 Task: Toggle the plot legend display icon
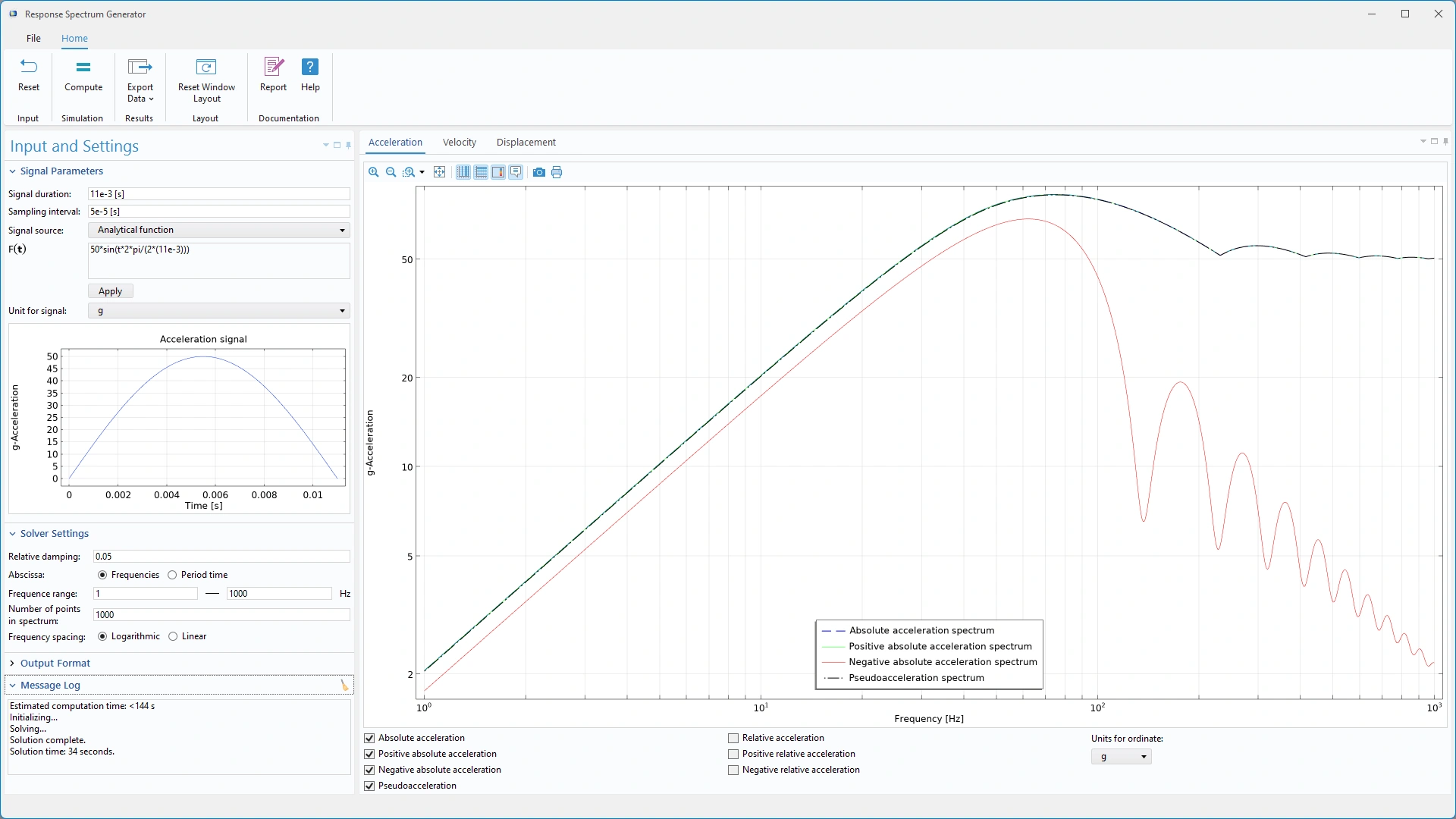coord(516,172)
